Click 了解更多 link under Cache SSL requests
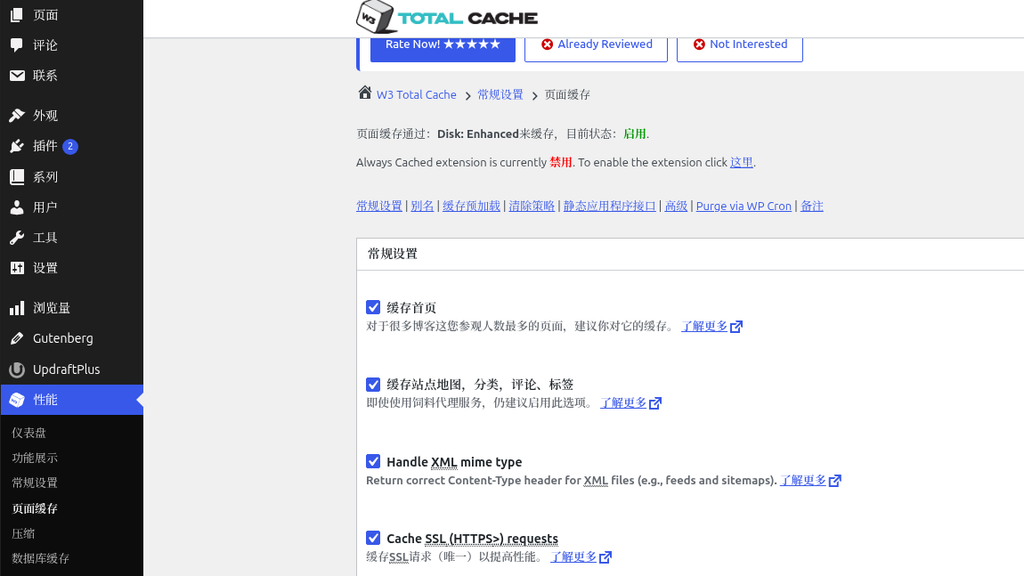Viewport: 1024px width, 576px height. coord(573,556)
